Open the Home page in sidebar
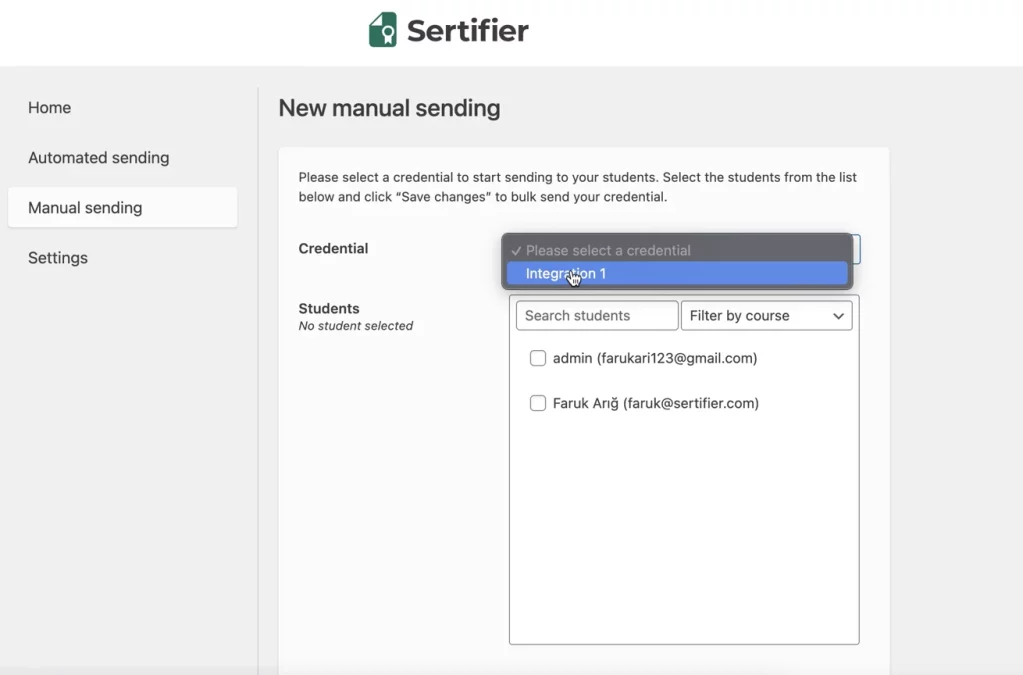 (49, 108)
